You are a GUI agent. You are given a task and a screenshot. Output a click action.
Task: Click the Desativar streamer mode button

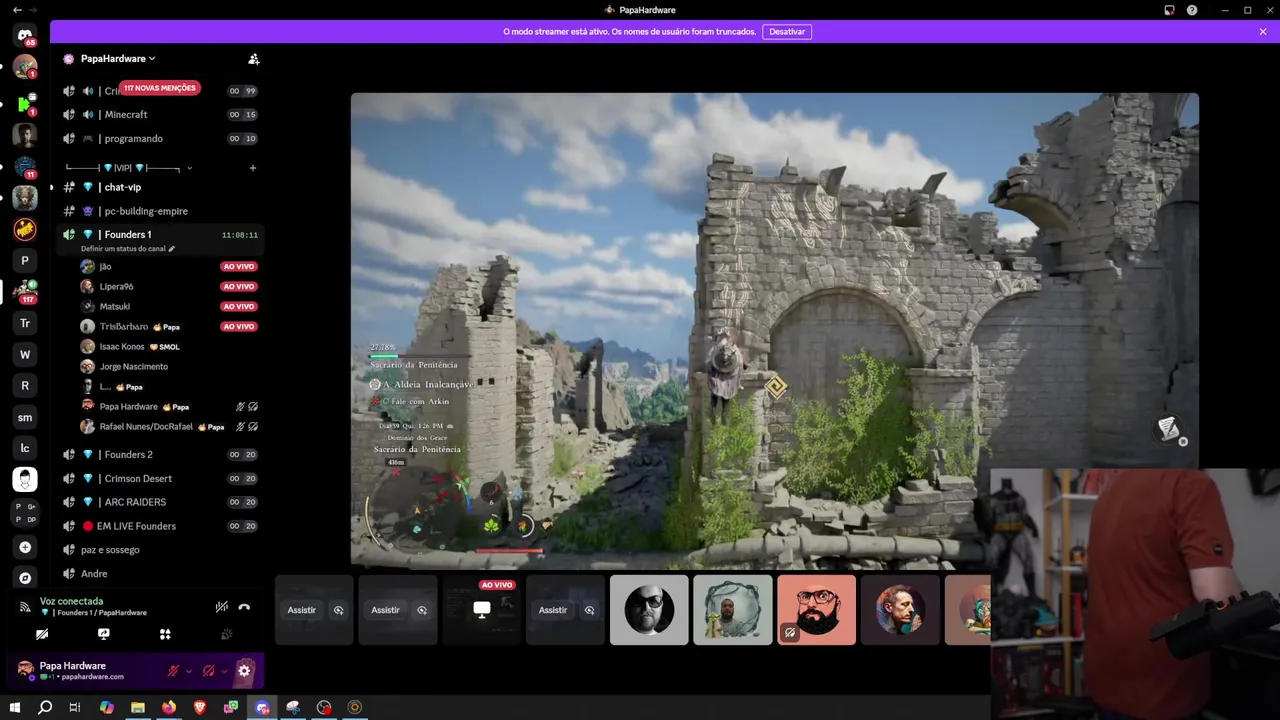pos(787,32)
